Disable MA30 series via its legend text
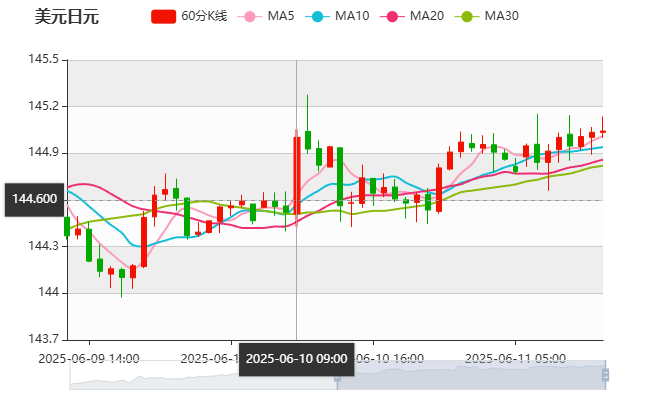The image size is (670, 400). (501, 16)
